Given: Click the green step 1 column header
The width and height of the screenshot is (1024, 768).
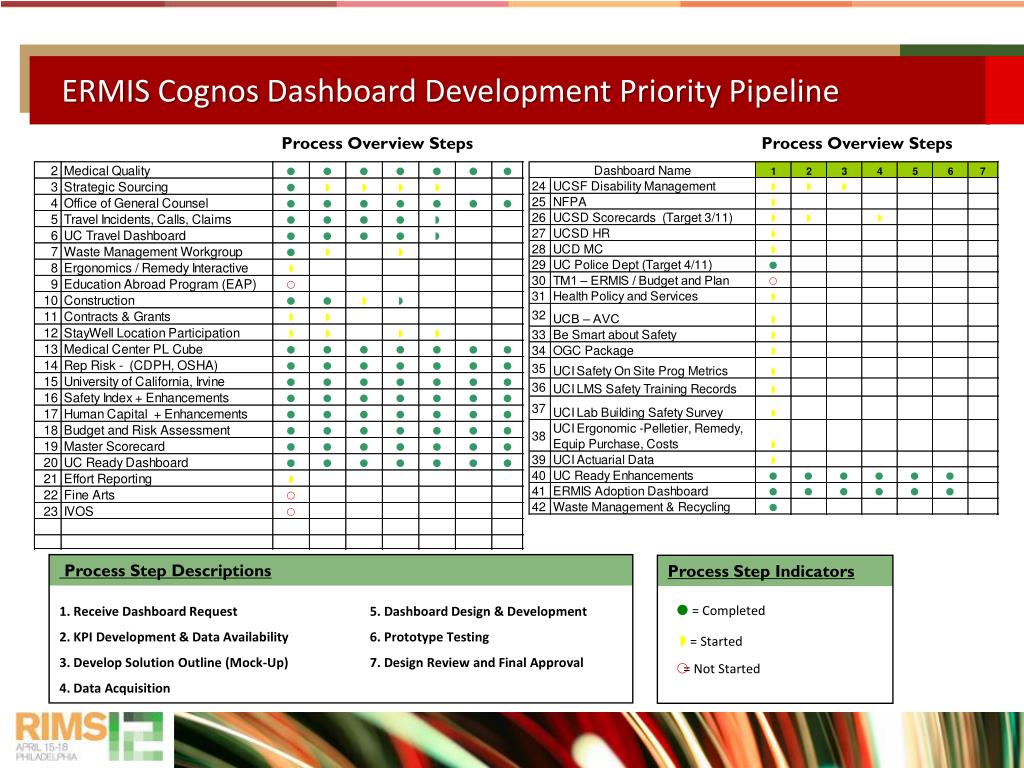Looking at the screenshot, I should click(773, 170).
